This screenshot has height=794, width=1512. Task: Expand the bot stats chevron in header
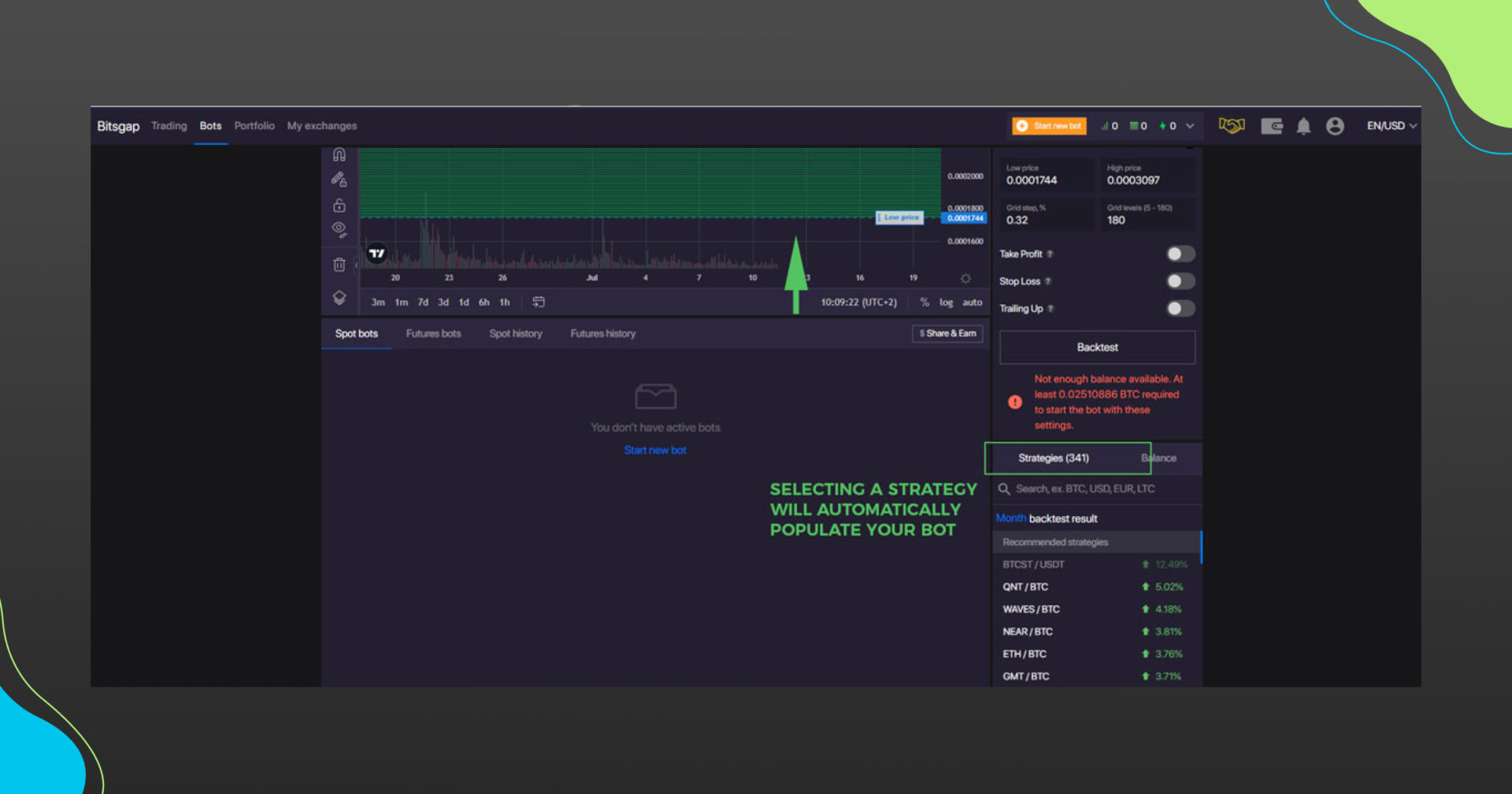coord(1190,126)
